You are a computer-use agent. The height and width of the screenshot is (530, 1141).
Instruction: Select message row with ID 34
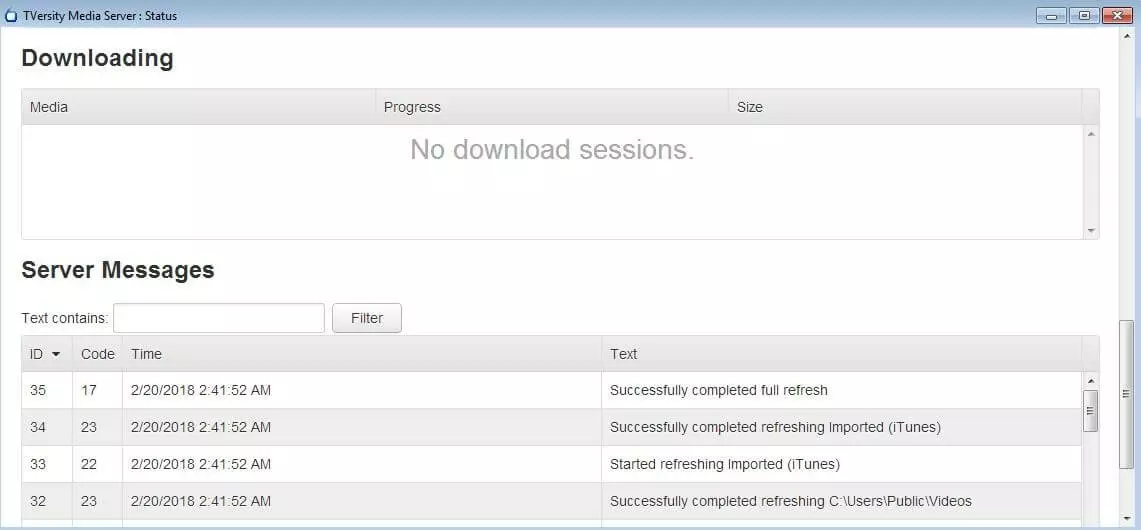coord(552,427)
